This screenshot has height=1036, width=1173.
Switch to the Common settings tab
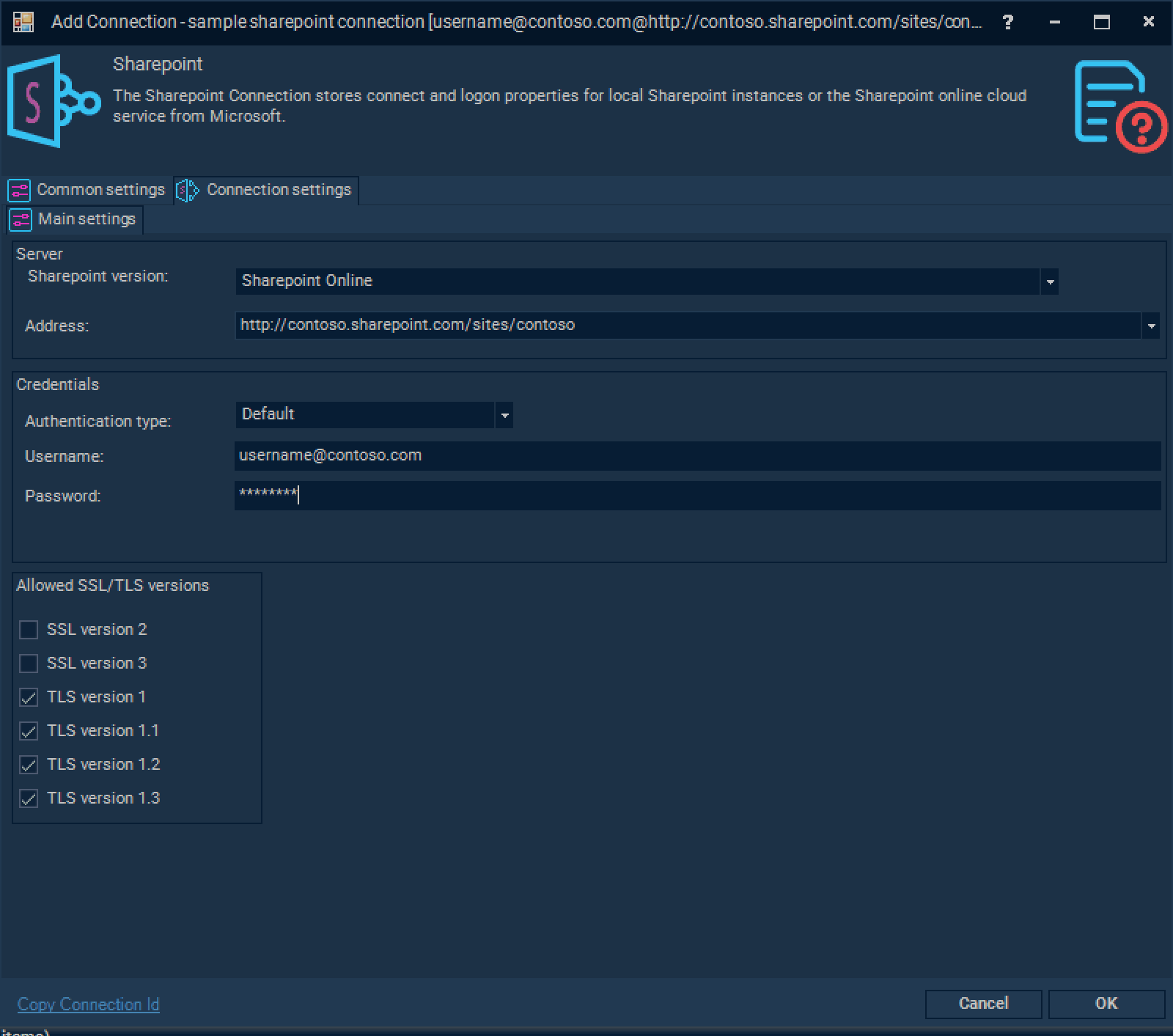(x=100, y=190)
